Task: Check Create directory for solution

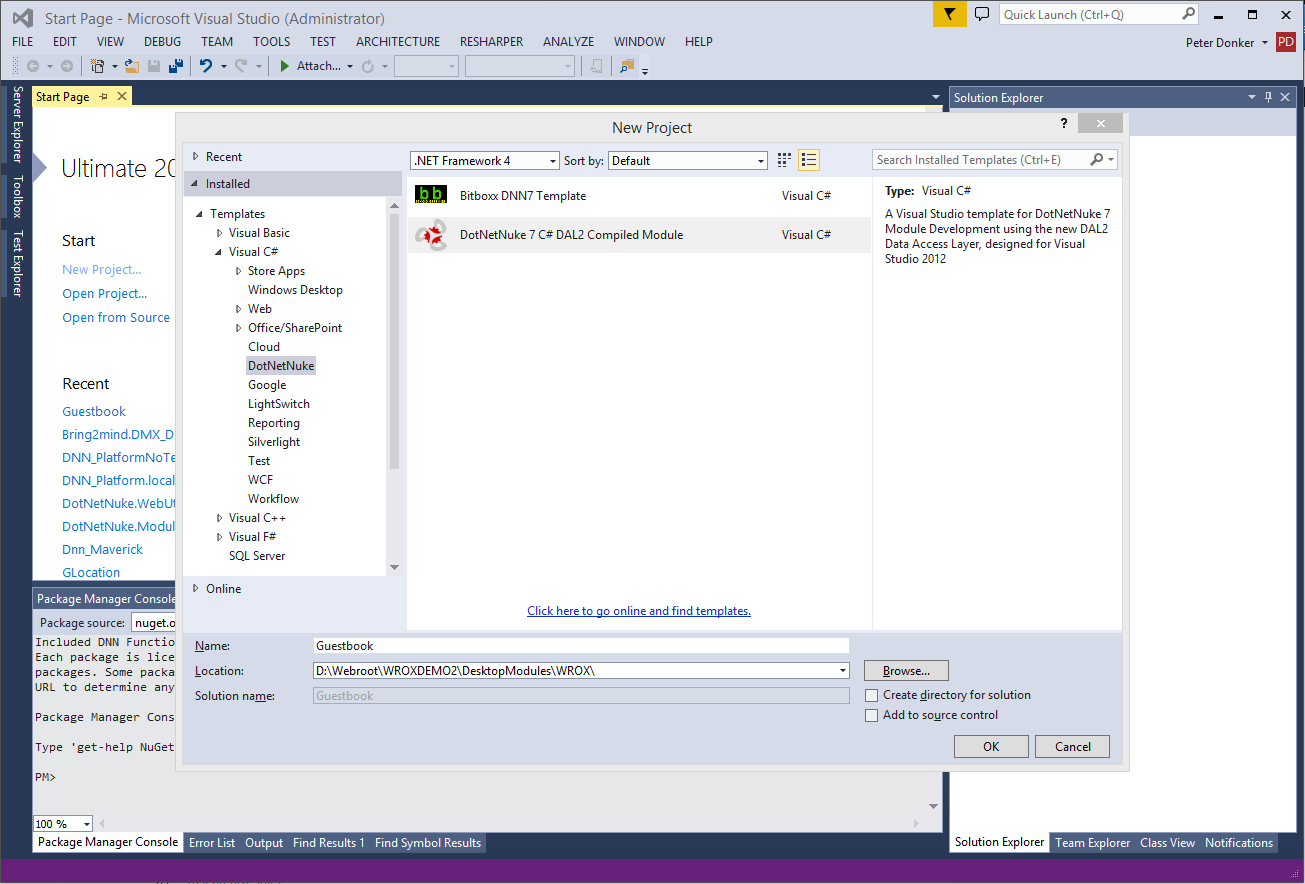Action: pyautogui.click(x=872, y=695)
